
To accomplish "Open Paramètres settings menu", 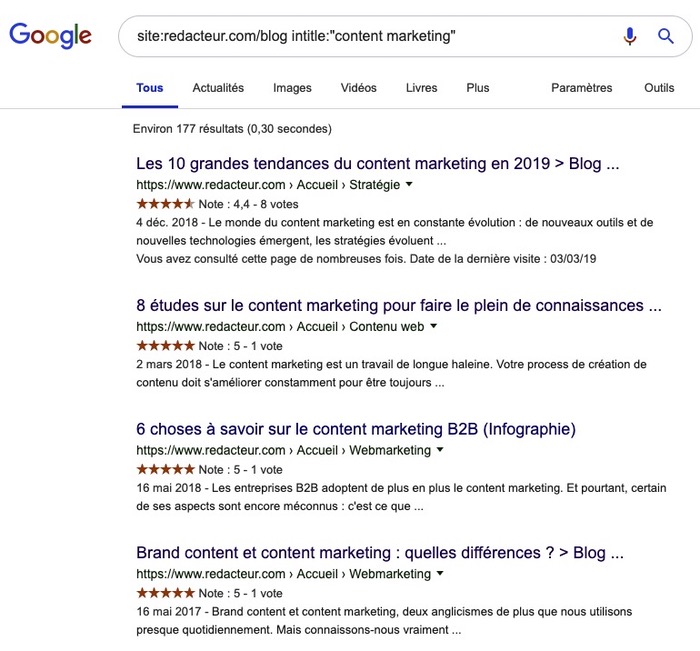I will point(581,88).
